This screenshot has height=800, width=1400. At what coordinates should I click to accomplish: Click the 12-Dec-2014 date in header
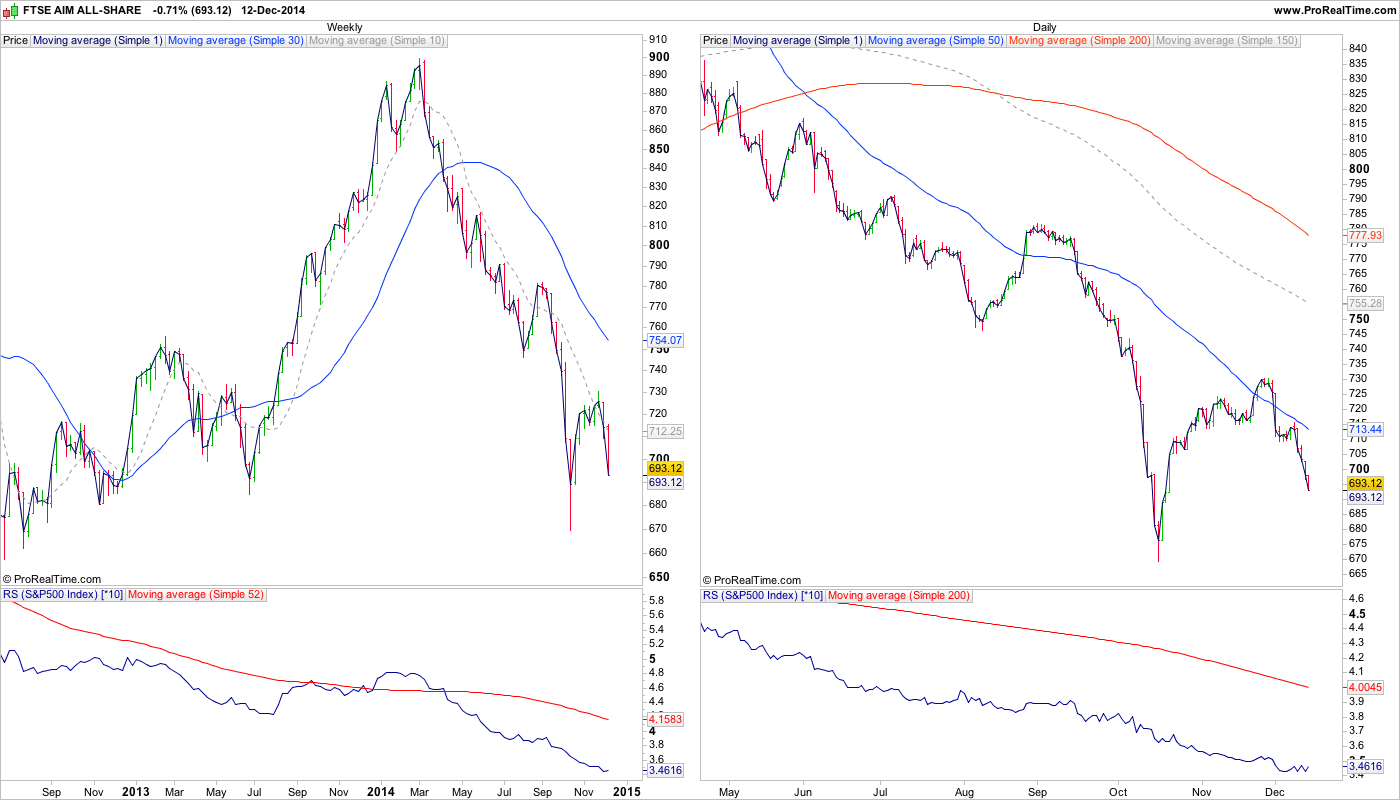(274, 10)
